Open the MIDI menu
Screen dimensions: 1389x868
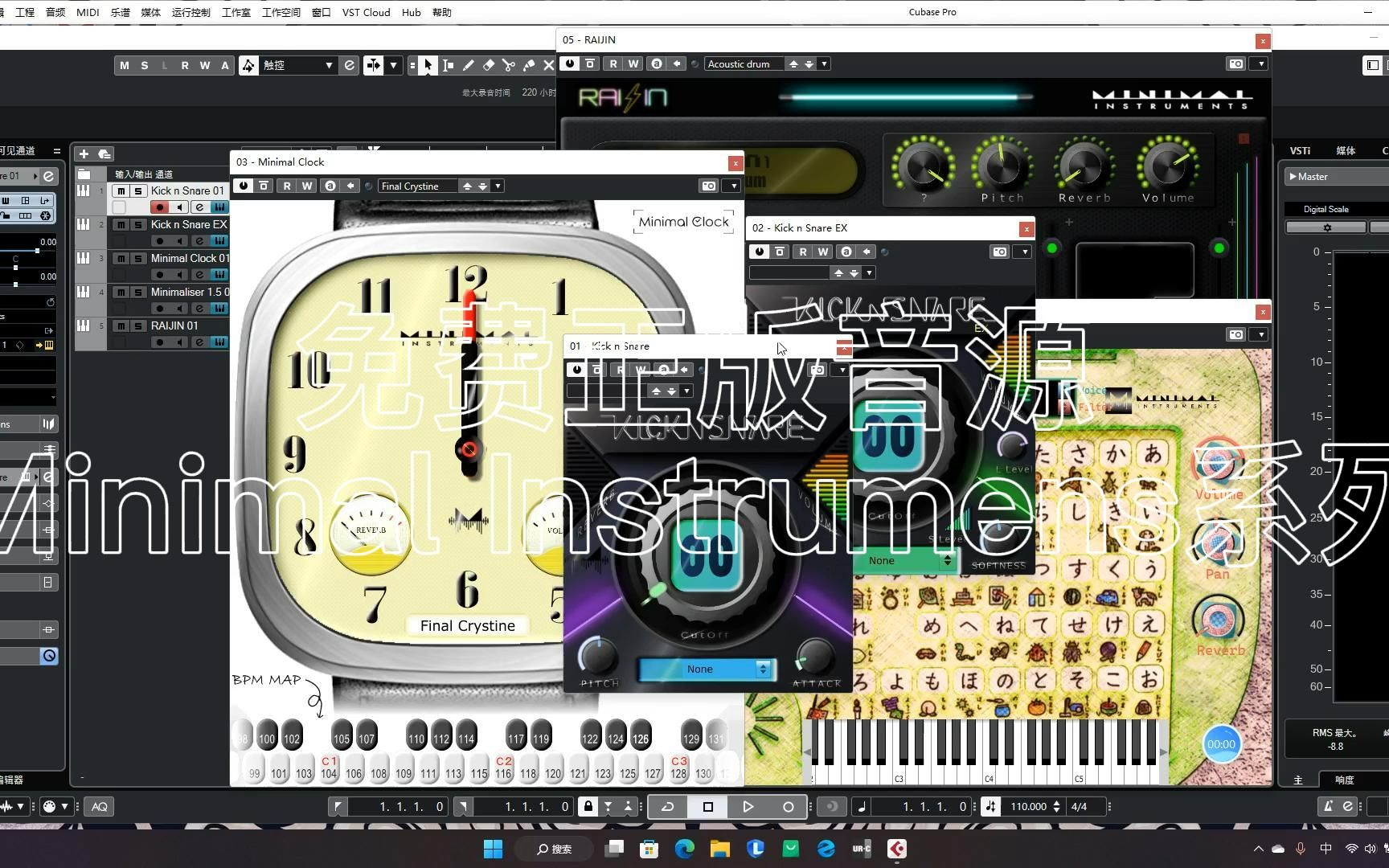coord(88,12)
